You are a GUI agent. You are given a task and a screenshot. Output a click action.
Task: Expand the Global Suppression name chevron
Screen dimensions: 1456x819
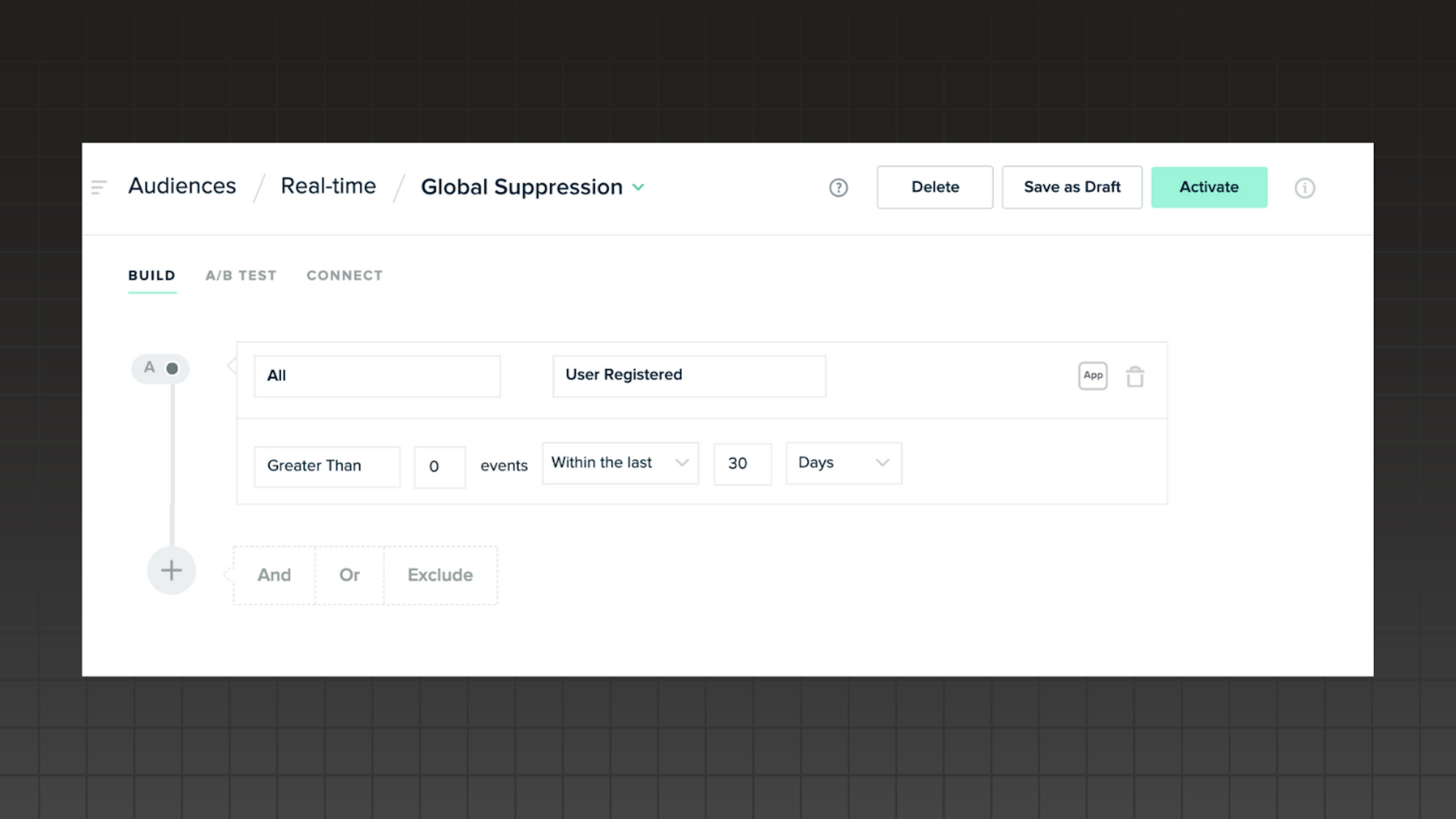pos(638,187)
